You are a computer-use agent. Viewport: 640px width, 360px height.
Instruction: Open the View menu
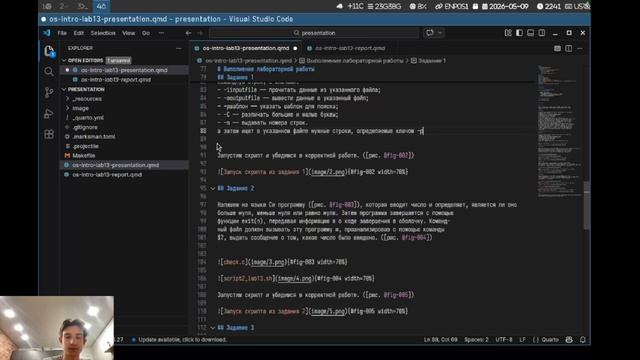(129, 33)
